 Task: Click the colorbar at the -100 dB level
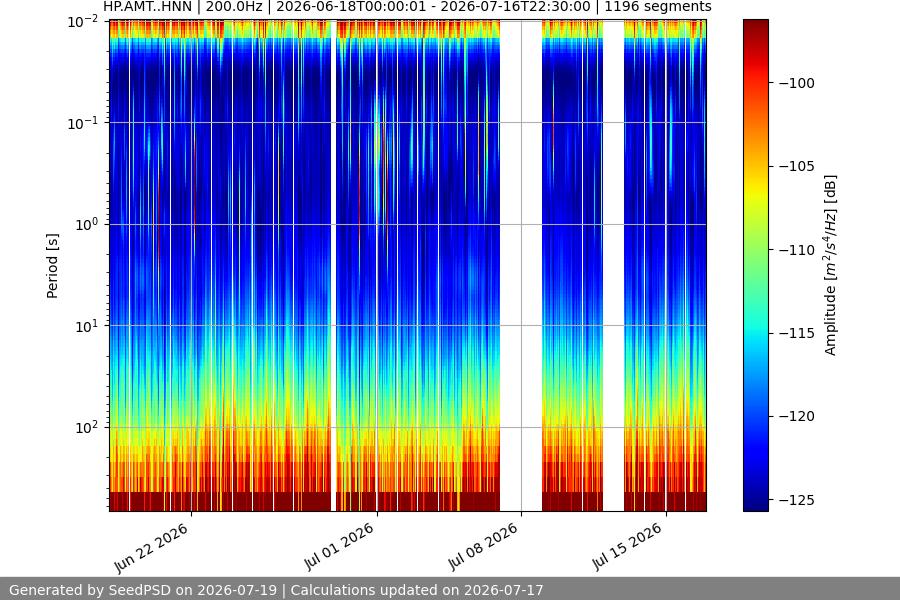755,83
